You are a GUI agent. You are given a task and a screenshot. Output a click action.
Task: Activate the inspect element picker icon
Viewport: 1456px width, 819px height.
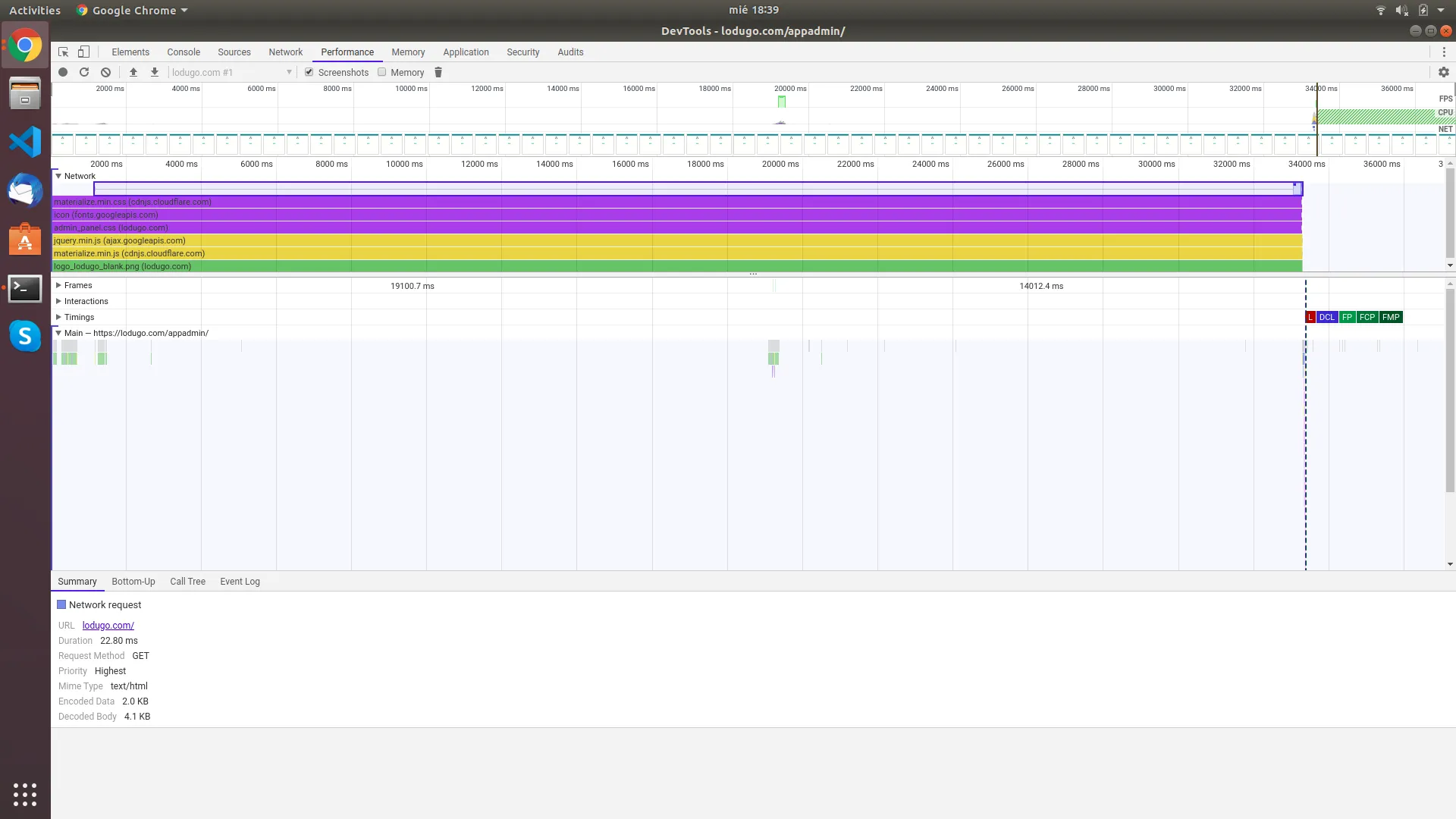coord(64,52)
